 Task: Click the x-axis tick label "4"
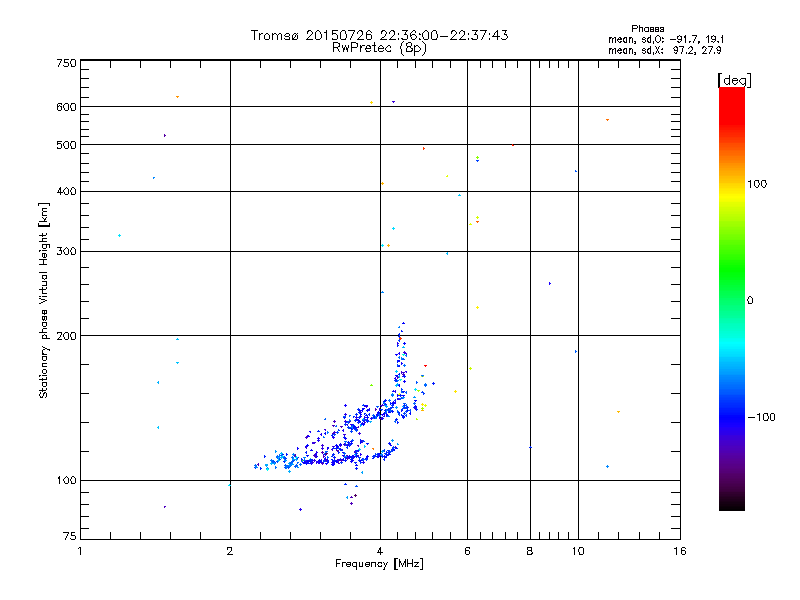pos(380,551)
